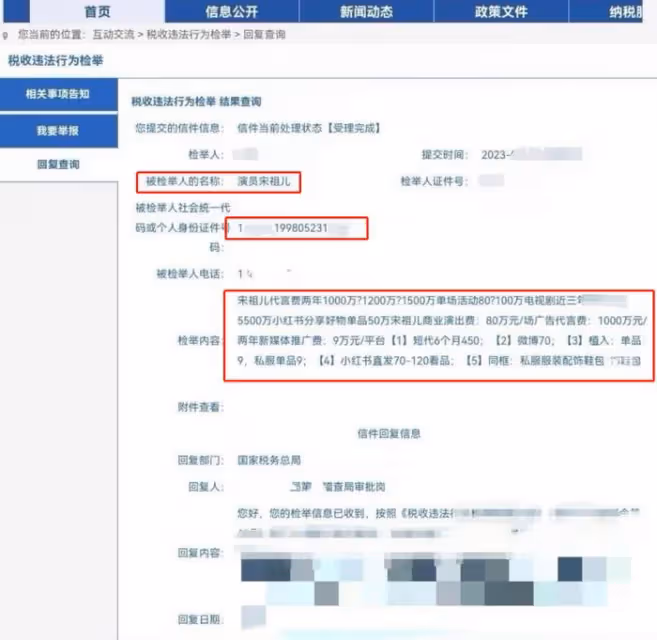Select 我要举报 in the sidebar
This screenshot has height=640, width=657.
(x=58, y=131)
